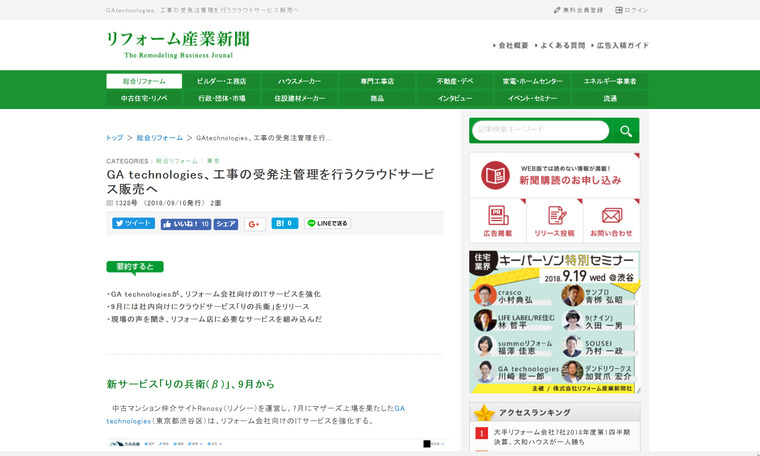This screenshot has width=760, height=456.
Task: Click the Facebook いいね like button
Action: point(185,224)
